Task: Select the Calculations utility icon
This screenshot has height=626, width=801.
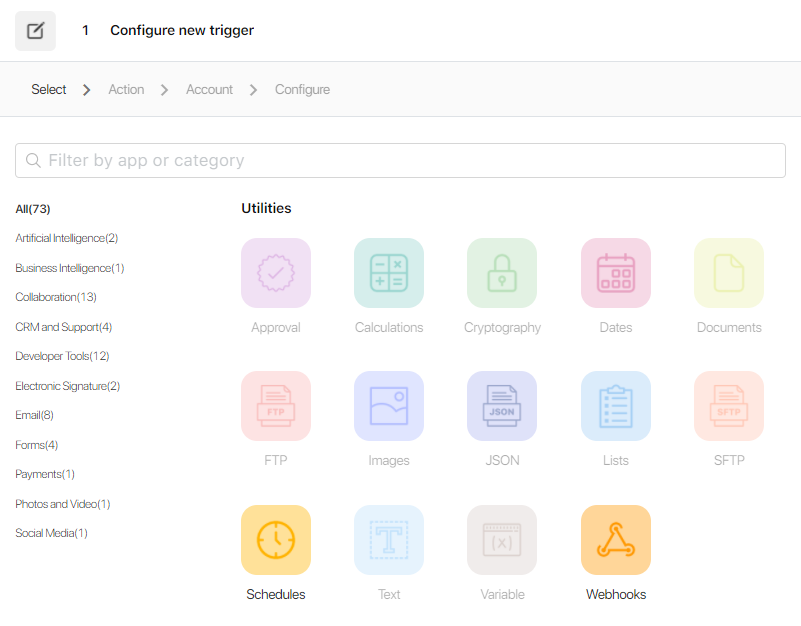Action: 389,273
